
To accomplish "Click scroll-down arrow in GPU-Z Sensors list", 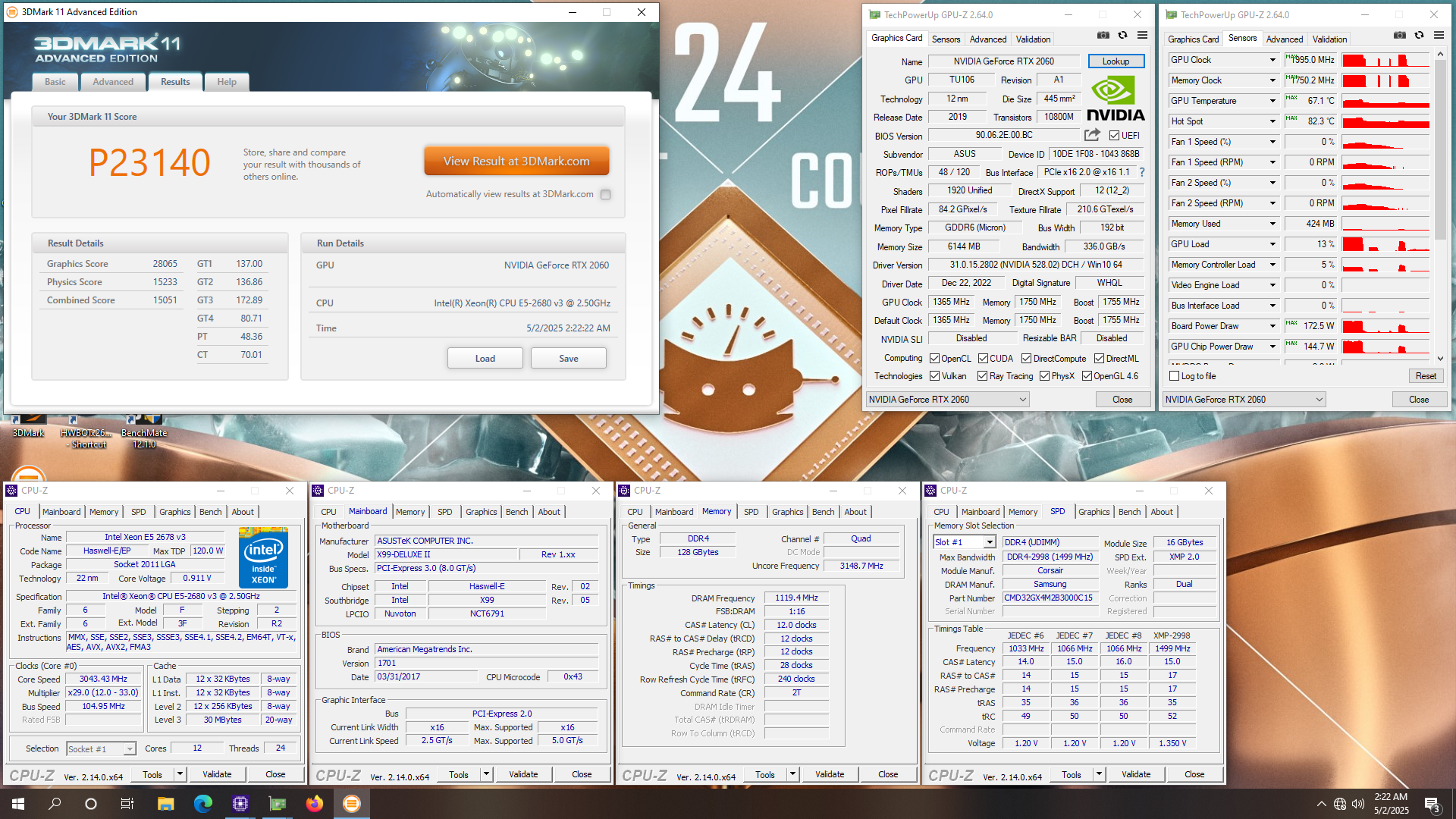I will pyautogui.click(x=1440, y=358).
